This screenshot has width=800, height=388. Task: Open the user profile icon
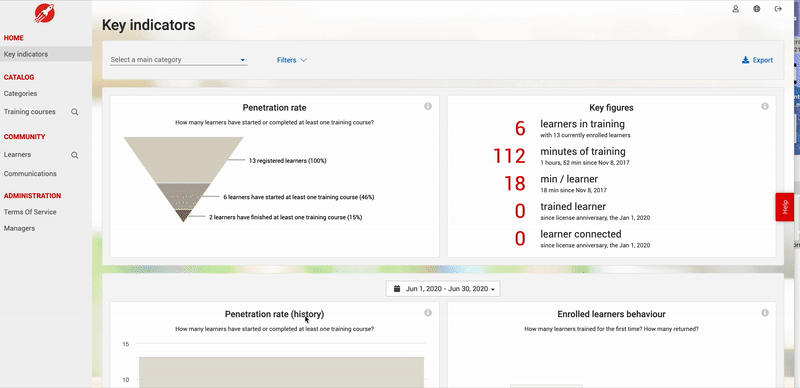pyautogui.click(x=735, y=9)
